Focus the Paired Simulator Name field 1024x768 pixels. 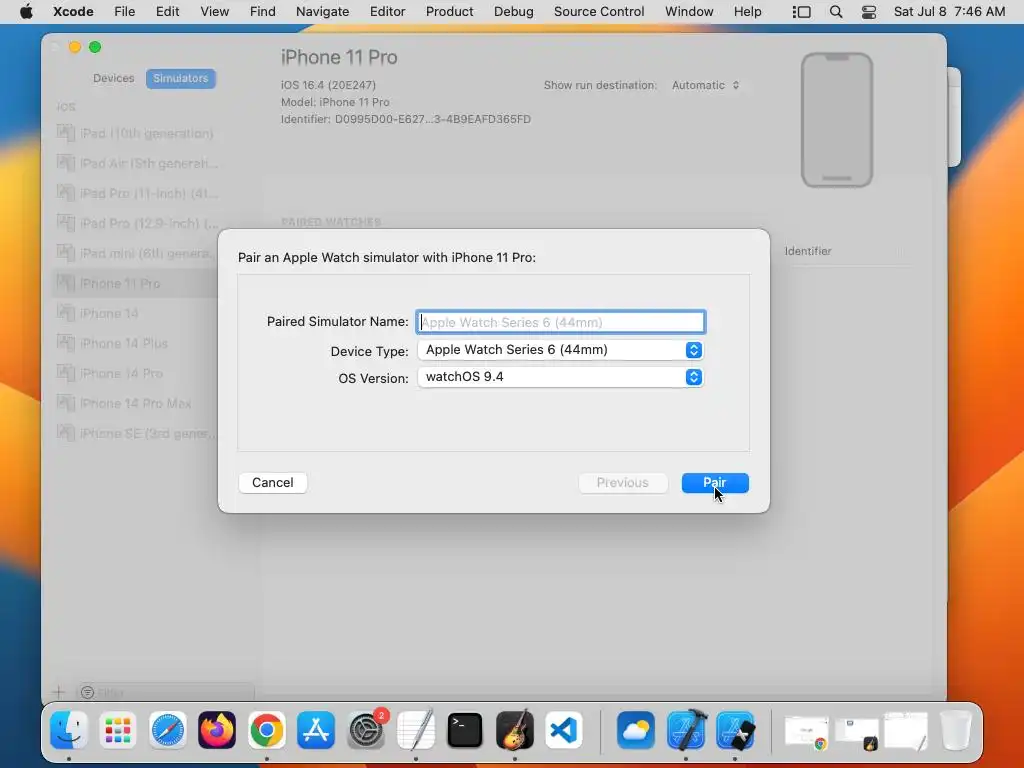pos(560,322)
